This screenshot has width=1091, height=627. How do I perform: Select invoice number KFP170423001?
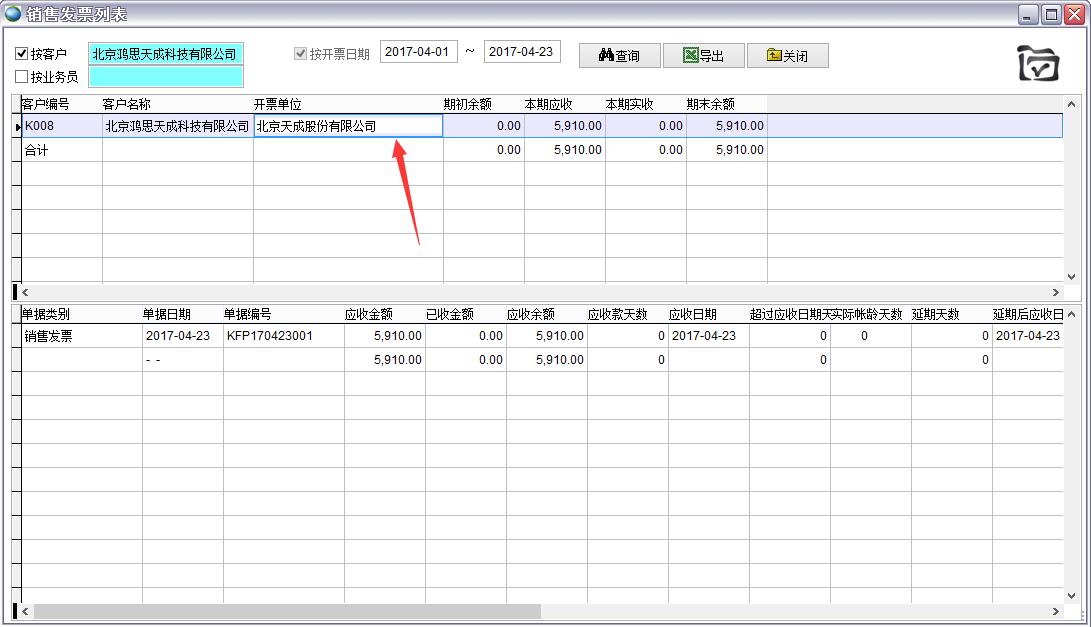point(270,336)
